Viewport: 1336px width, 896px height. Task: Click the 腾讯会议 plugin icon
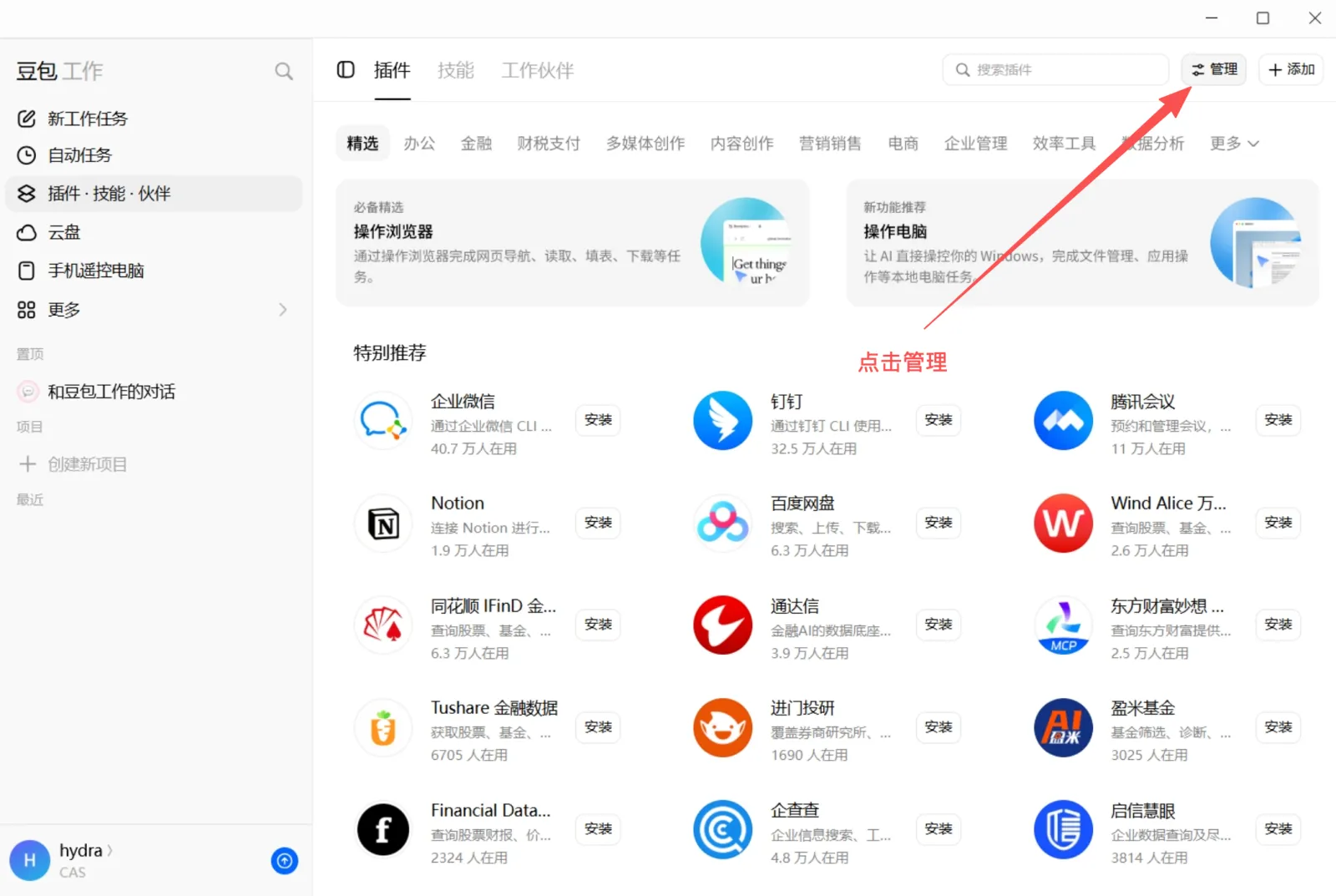click(1063, 420)
